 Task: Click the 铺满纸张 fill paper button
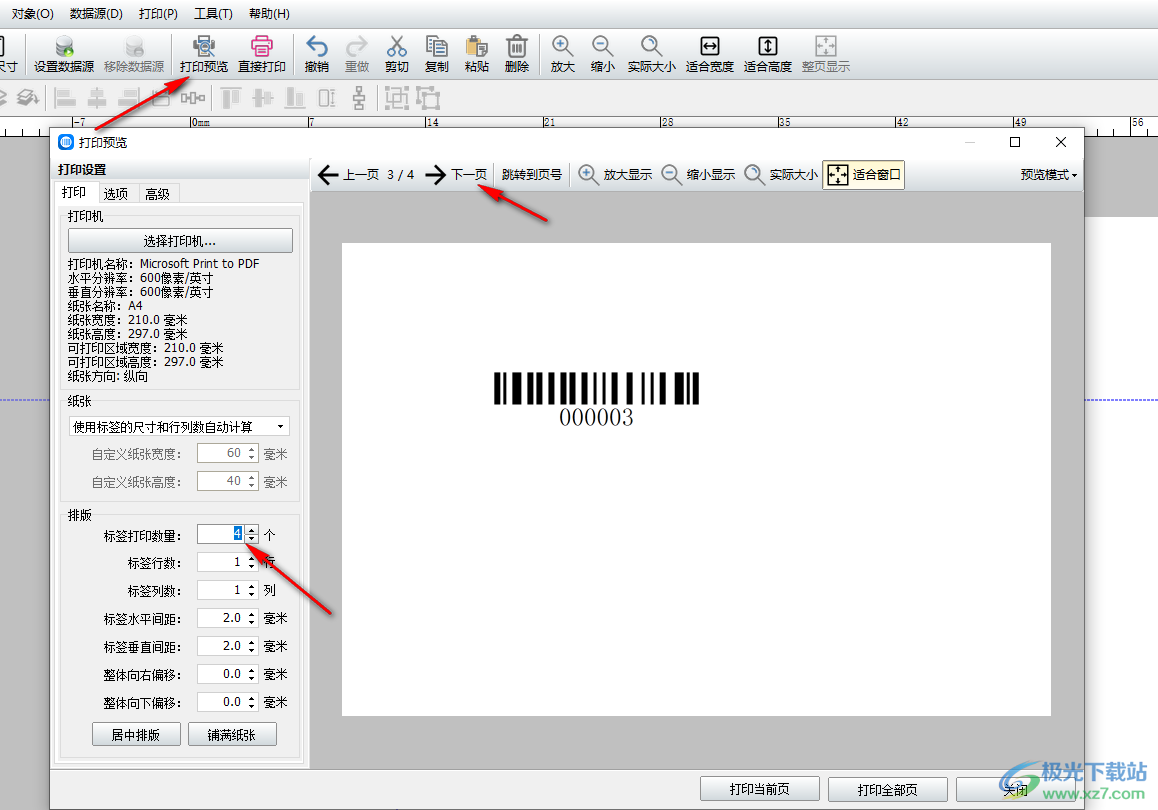tap(232, 735)
